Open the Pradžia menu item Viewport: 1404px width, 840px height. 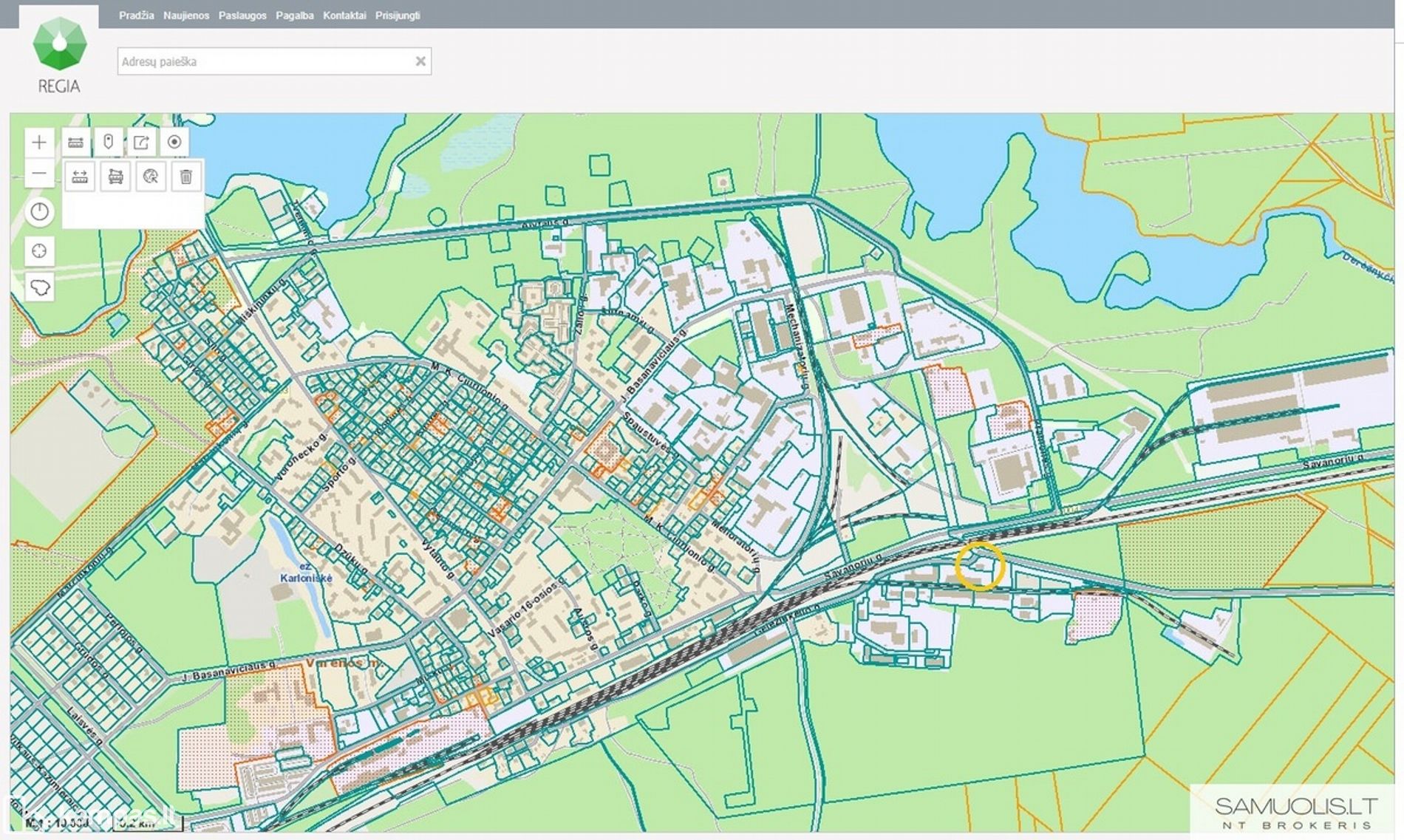pos(136,16)
